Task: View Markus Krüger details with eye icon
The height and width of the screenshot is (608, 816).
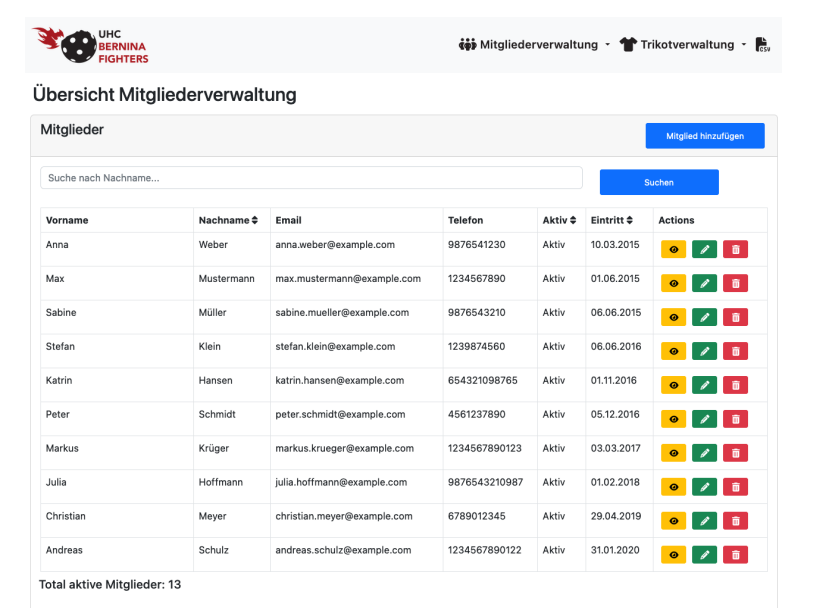Action: coord(673,453)
